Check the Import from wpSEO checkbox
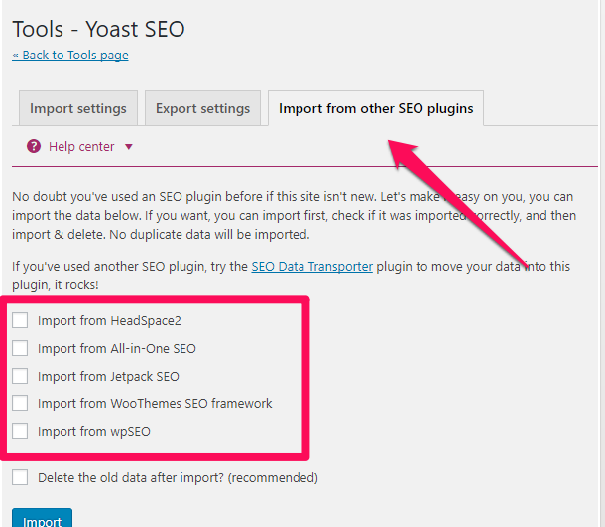The height and width of the screenshot is (527, 605). [20, 431]
